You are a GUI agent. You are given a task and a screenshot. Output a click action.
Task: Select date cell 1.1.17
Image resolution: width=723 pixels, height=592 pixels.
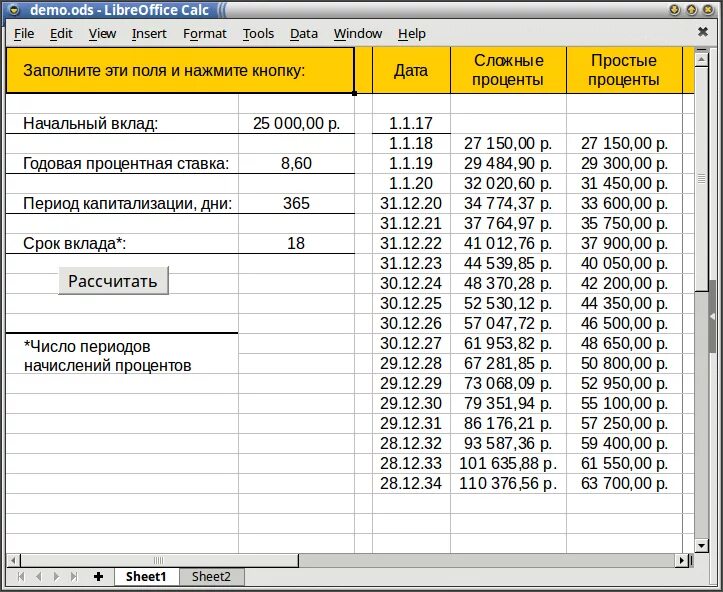(411, 123)
